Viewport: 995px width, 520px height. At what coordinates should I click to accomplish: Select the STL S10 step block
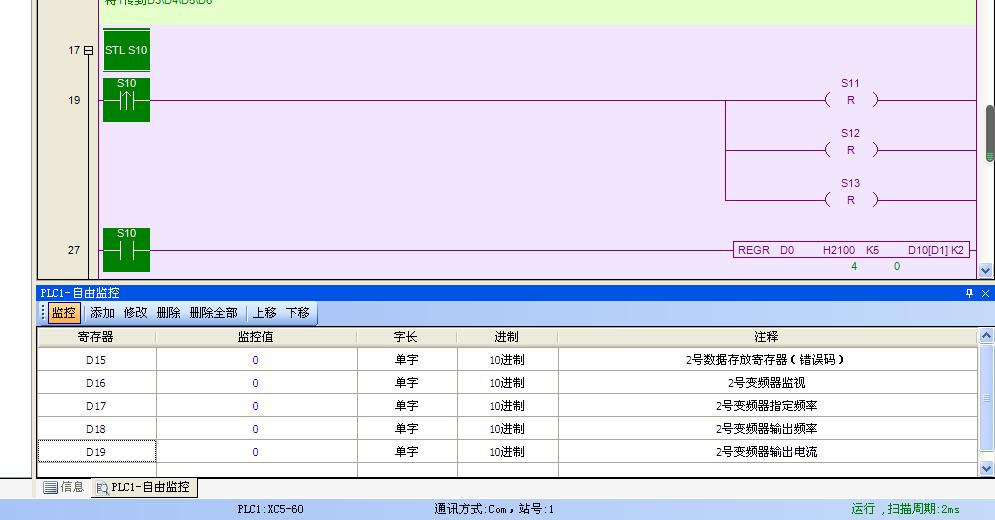point(126,50)
